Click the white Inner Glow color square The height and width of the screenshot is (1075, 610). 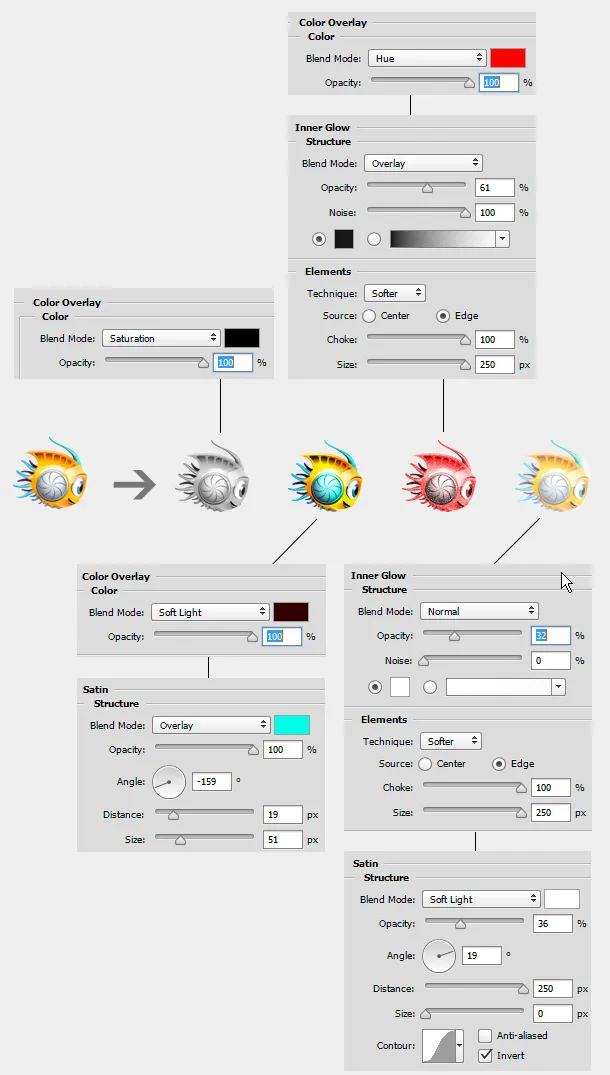pos(400,687)
